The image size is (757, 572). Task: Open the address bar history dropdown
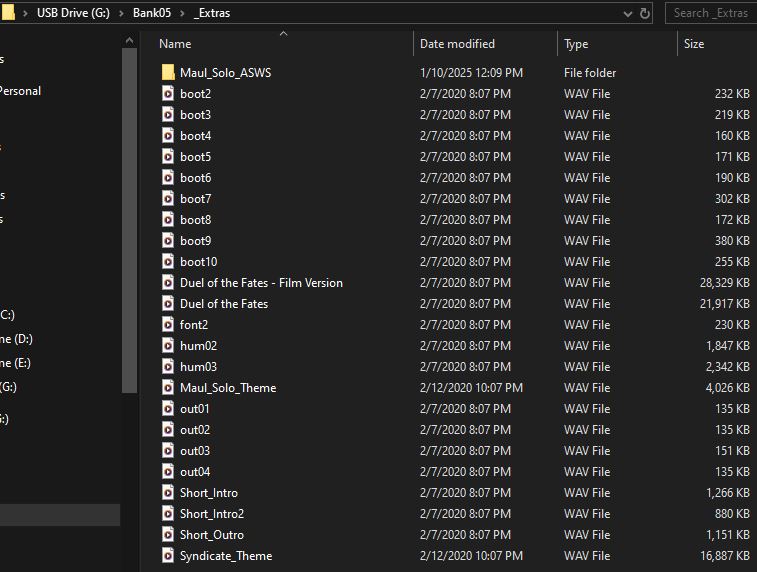627,13
